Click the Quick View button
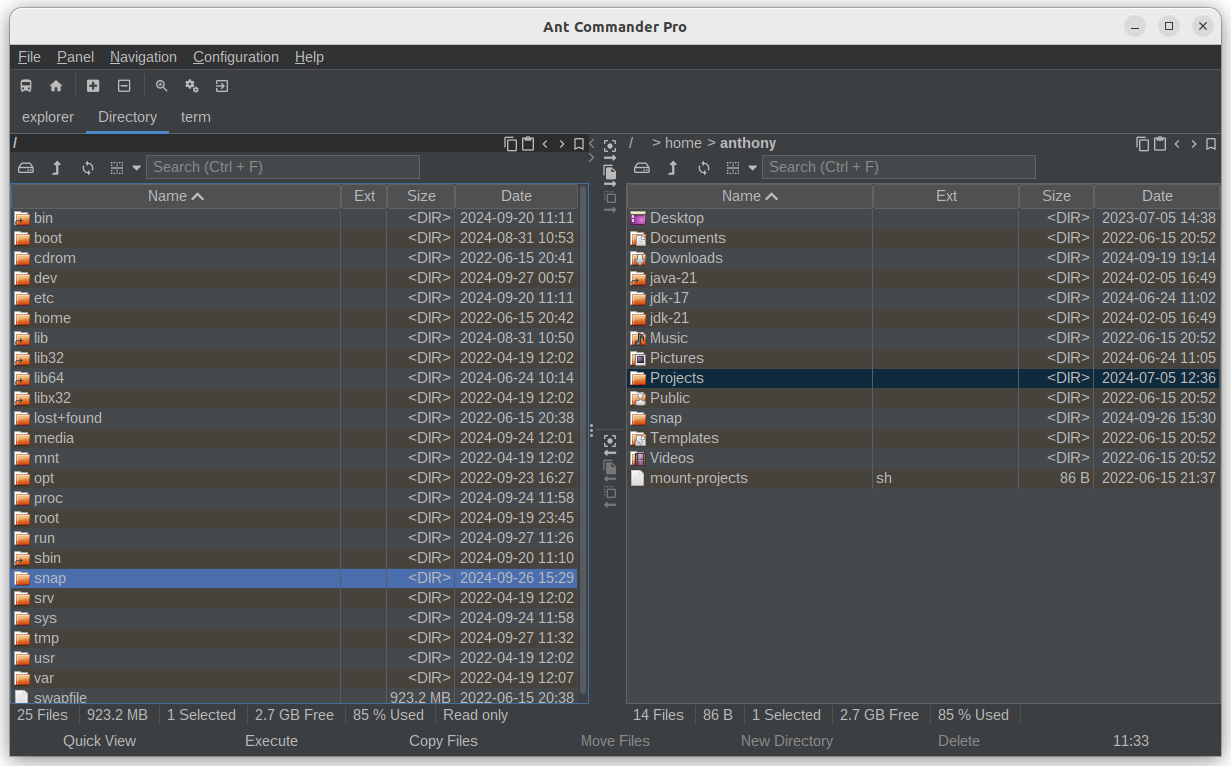1231x766 pixels. pyautogui.click(x=99, y=741)
